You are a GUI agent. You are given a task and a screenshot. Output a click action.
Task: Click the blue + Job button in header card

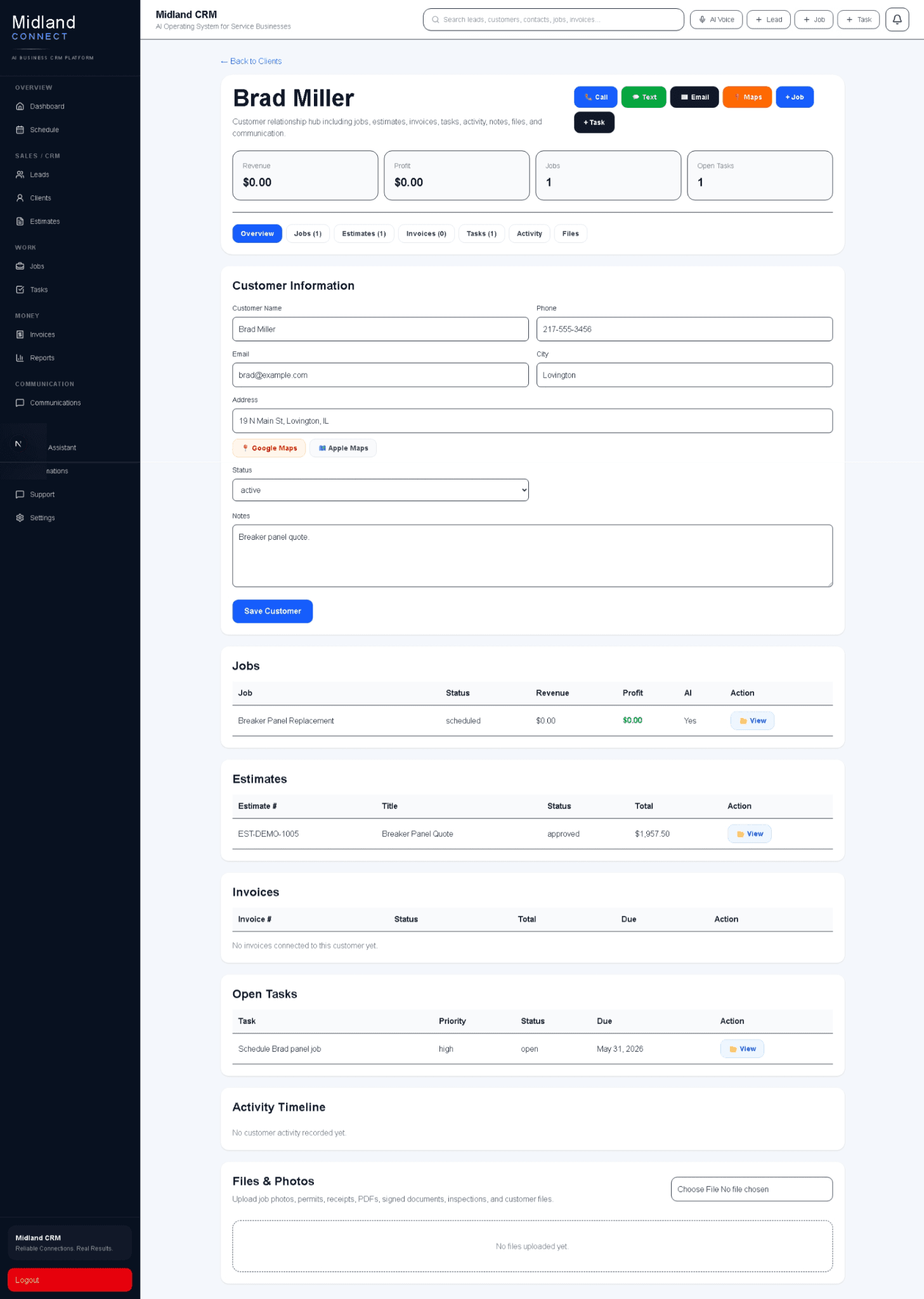coord(795,97)
